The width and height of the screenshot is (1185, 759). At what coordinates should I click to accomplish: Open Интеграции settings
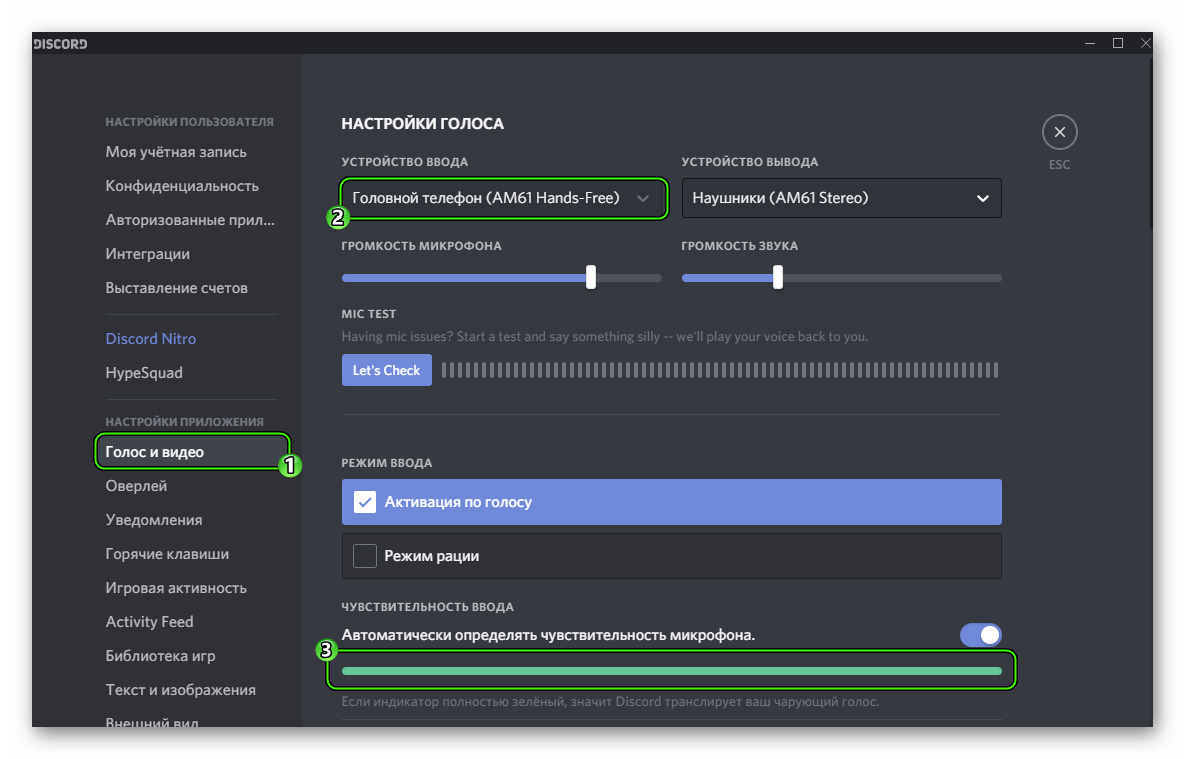point(147,254)
